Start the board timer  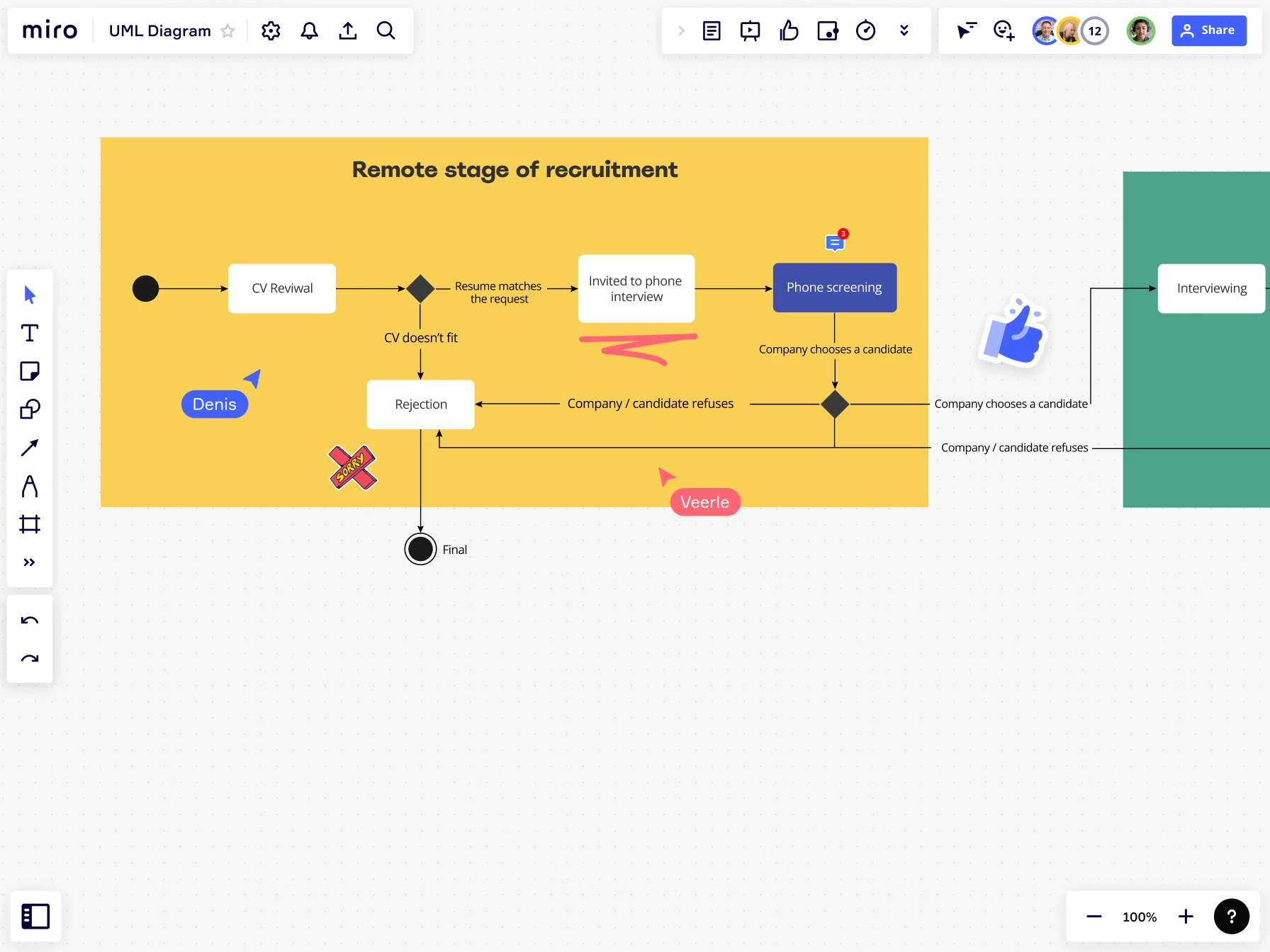[x=865, y=30]
